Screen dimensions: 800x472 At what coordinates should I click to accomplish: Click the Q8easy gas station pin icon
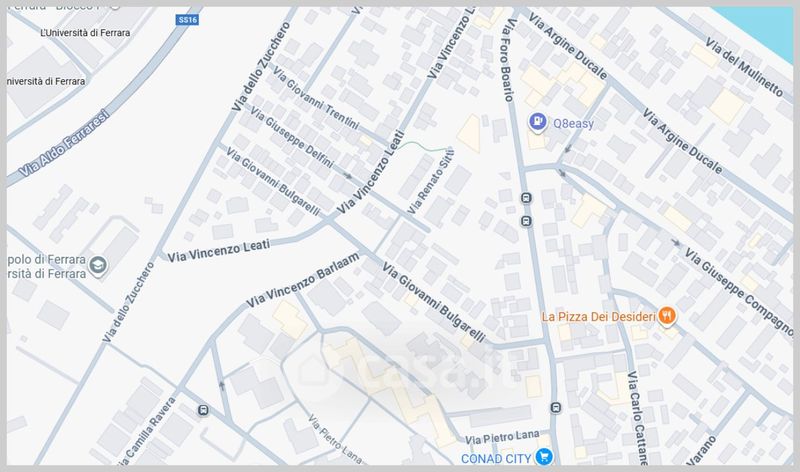537,122
